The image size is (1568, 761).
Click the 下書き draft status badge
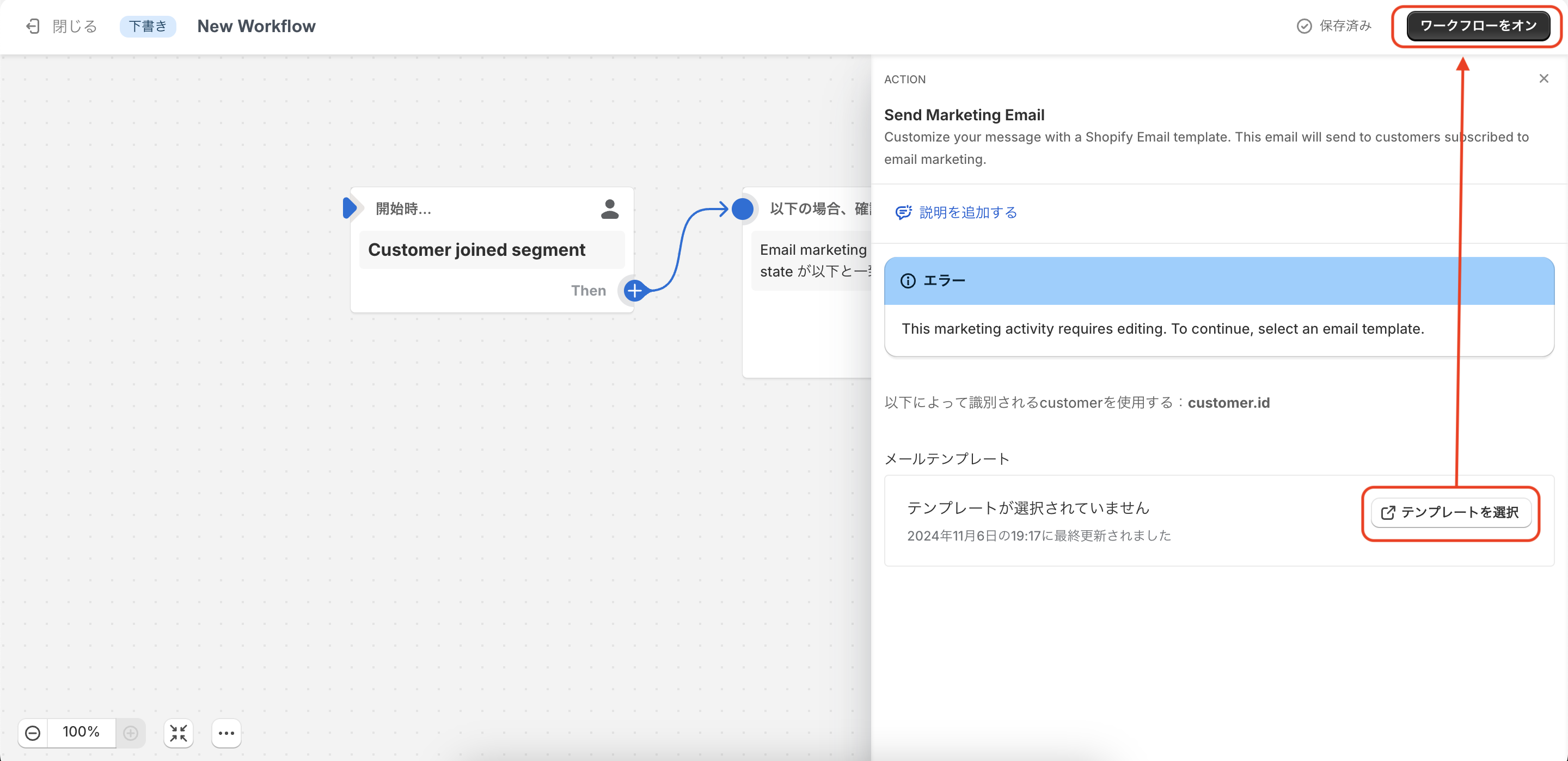(x=148, y=26)
